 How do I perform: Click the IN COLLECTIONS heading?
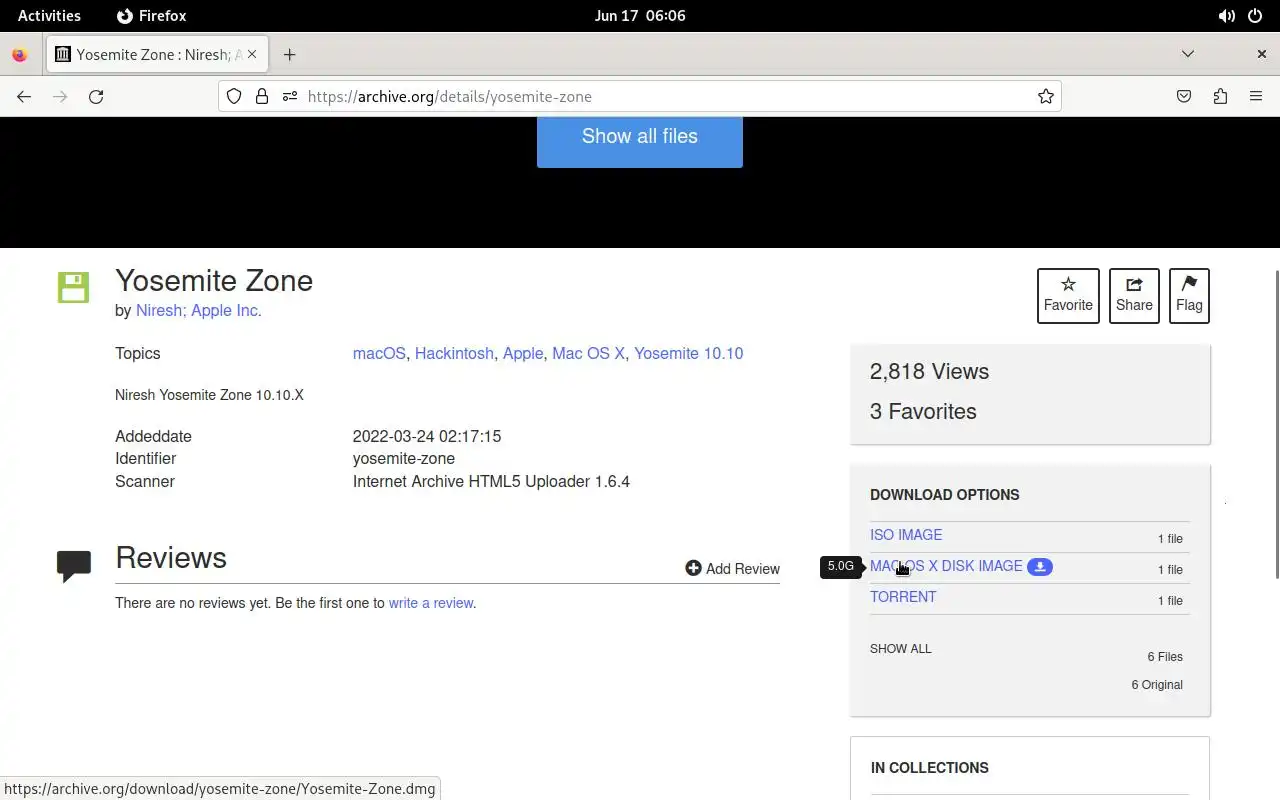click(x=930, y=768)
